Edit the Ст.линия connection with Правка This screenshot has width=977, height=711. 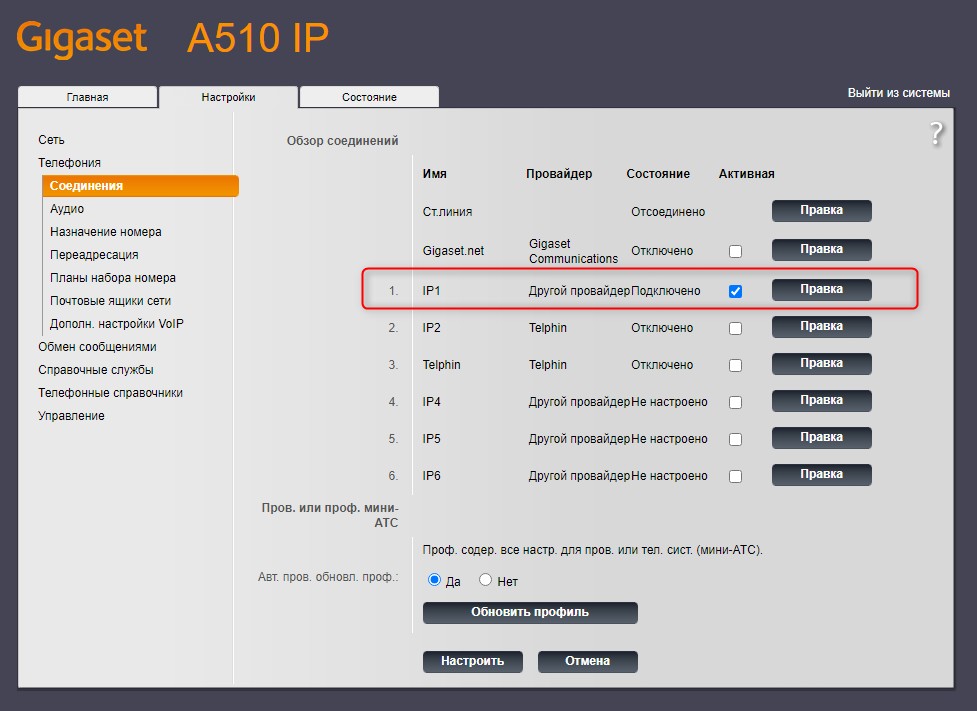[x=821, y=211]
